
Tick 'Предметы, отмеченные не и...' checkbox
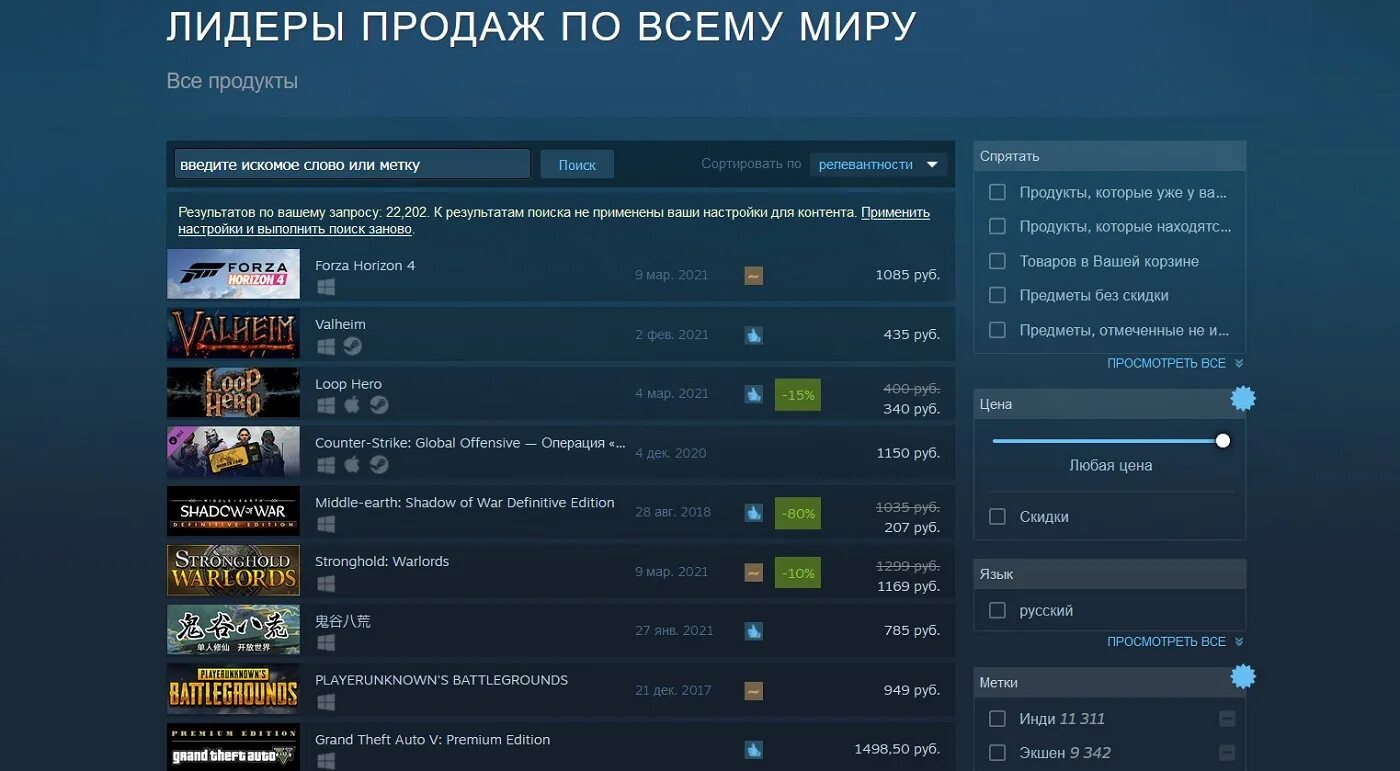997,329
